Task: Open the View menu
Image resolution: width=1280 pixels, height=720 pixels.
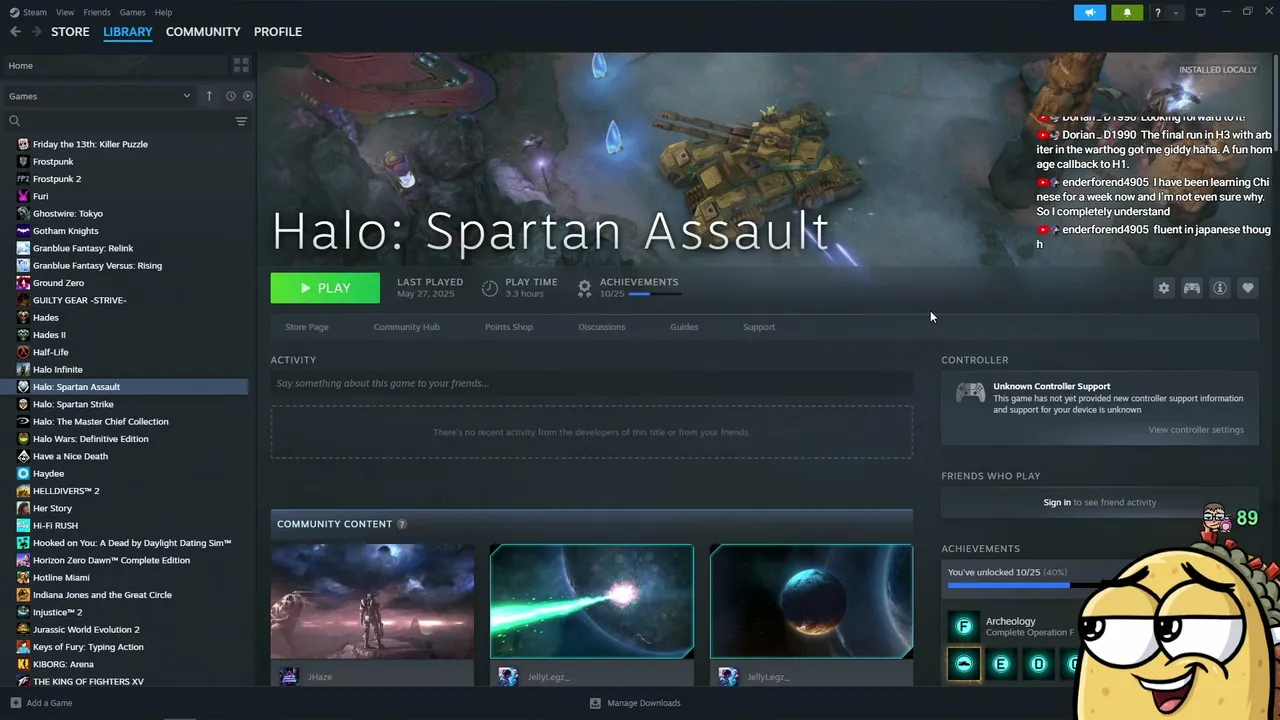Action: 65,12
